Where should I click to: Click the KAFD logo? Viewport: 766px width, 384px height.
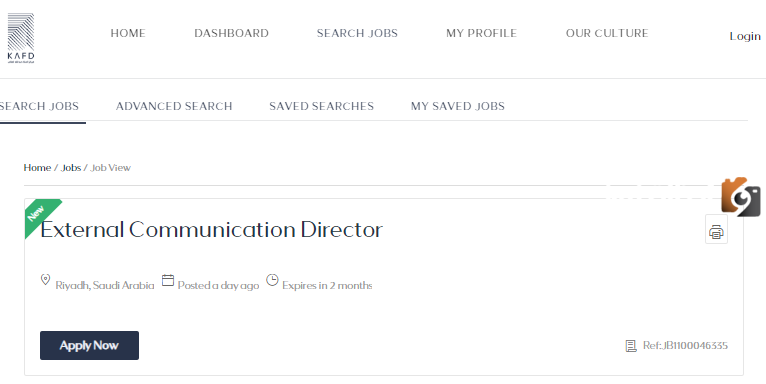[21, 38]
